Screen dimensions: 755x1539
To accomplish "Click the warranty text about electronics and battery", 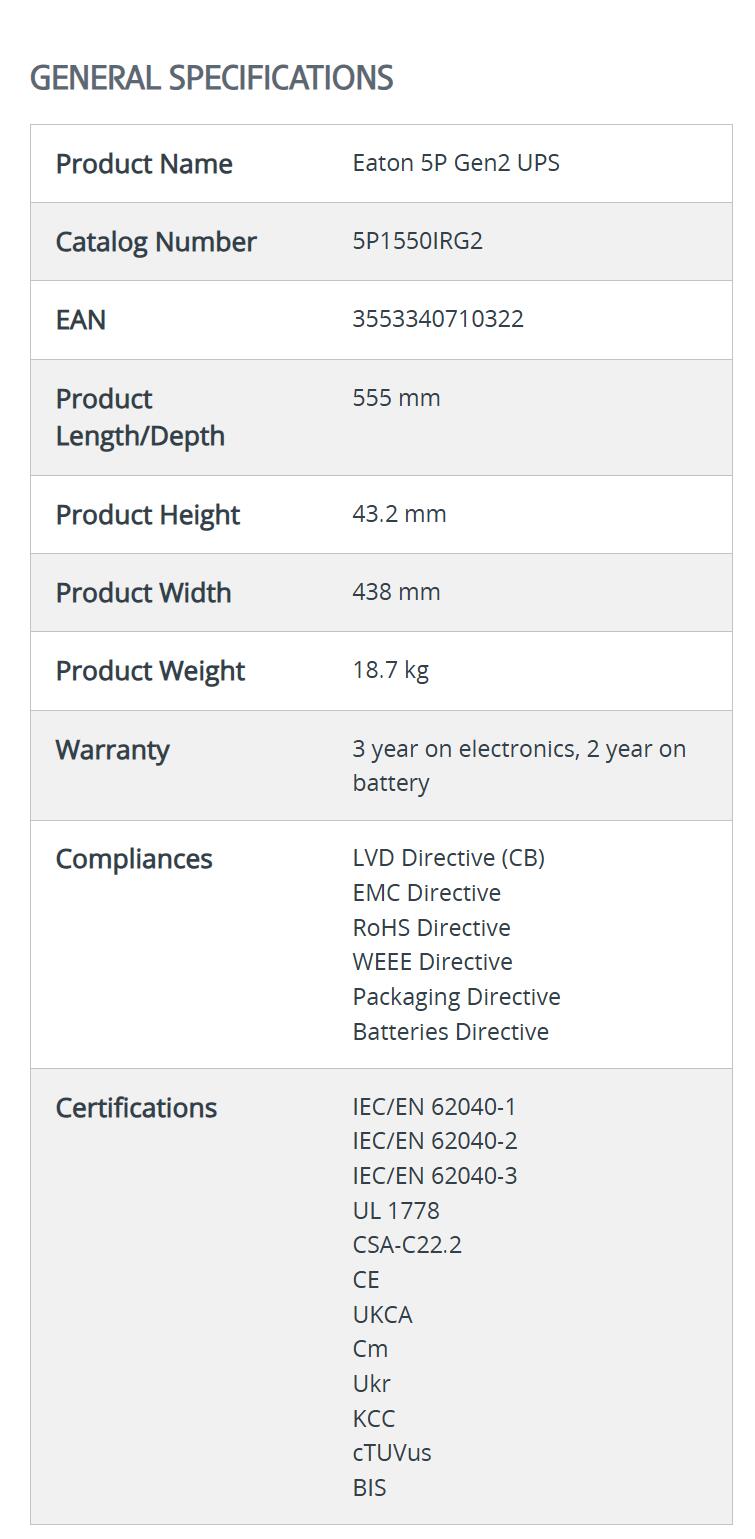I will click(518, 765).
